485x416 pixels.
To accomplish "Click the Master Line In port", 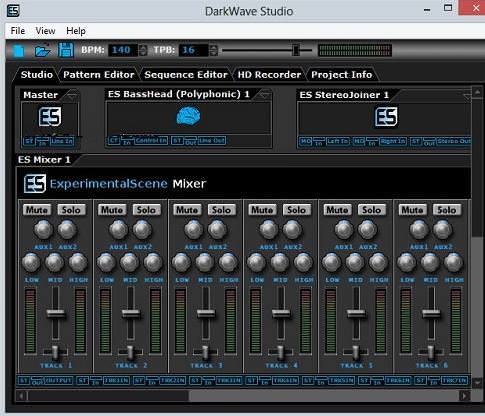I will (x=62, y=141).
